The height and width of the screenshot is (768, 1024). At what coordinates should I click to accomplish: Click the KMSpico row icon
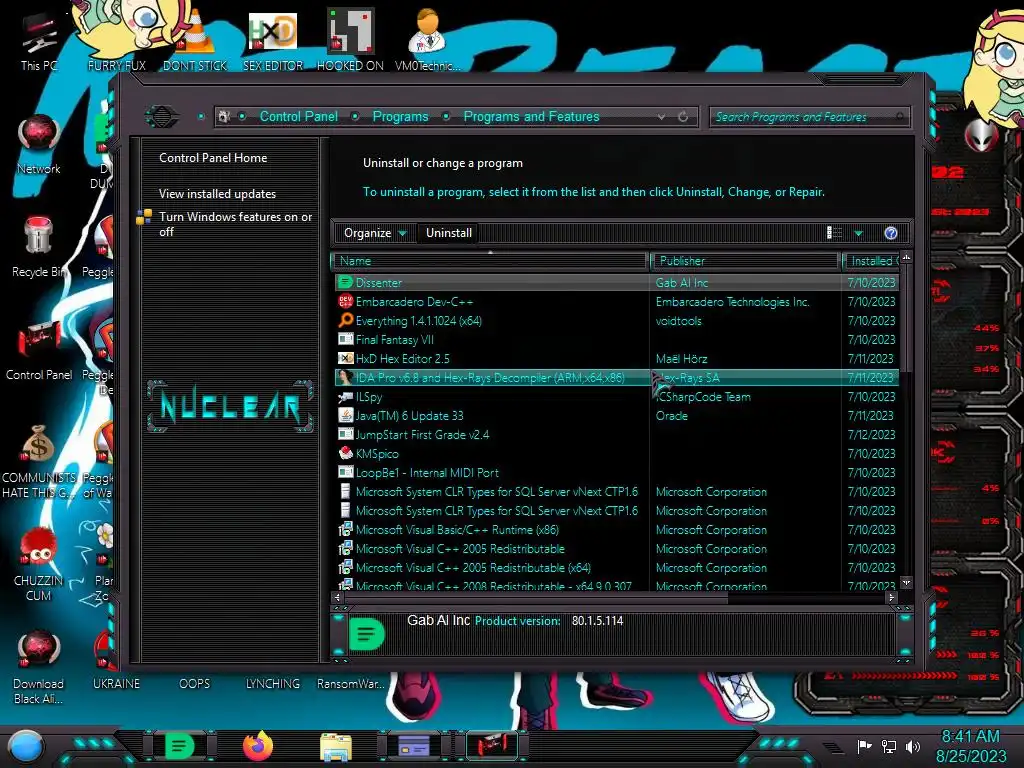(x=345, y=453)
